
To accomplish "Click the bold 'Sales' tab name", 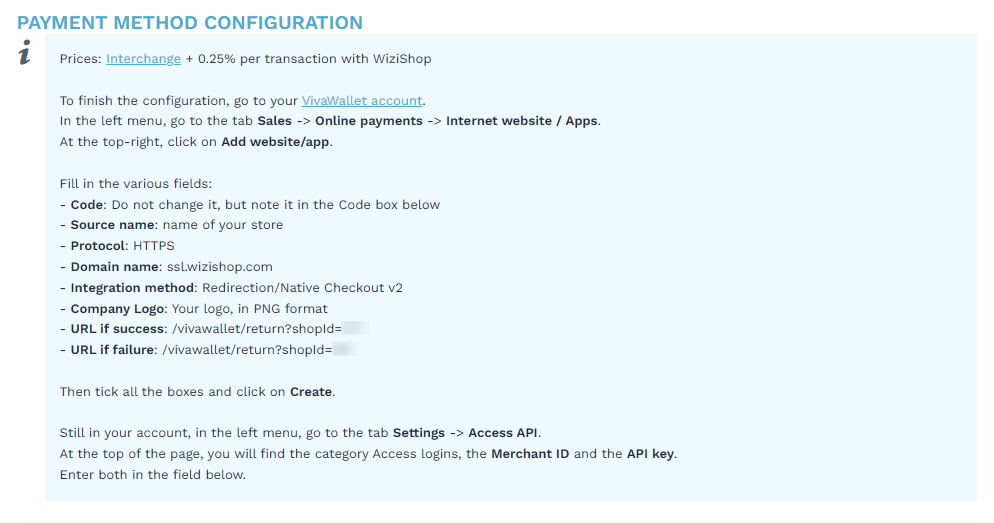I will point(274,120).
